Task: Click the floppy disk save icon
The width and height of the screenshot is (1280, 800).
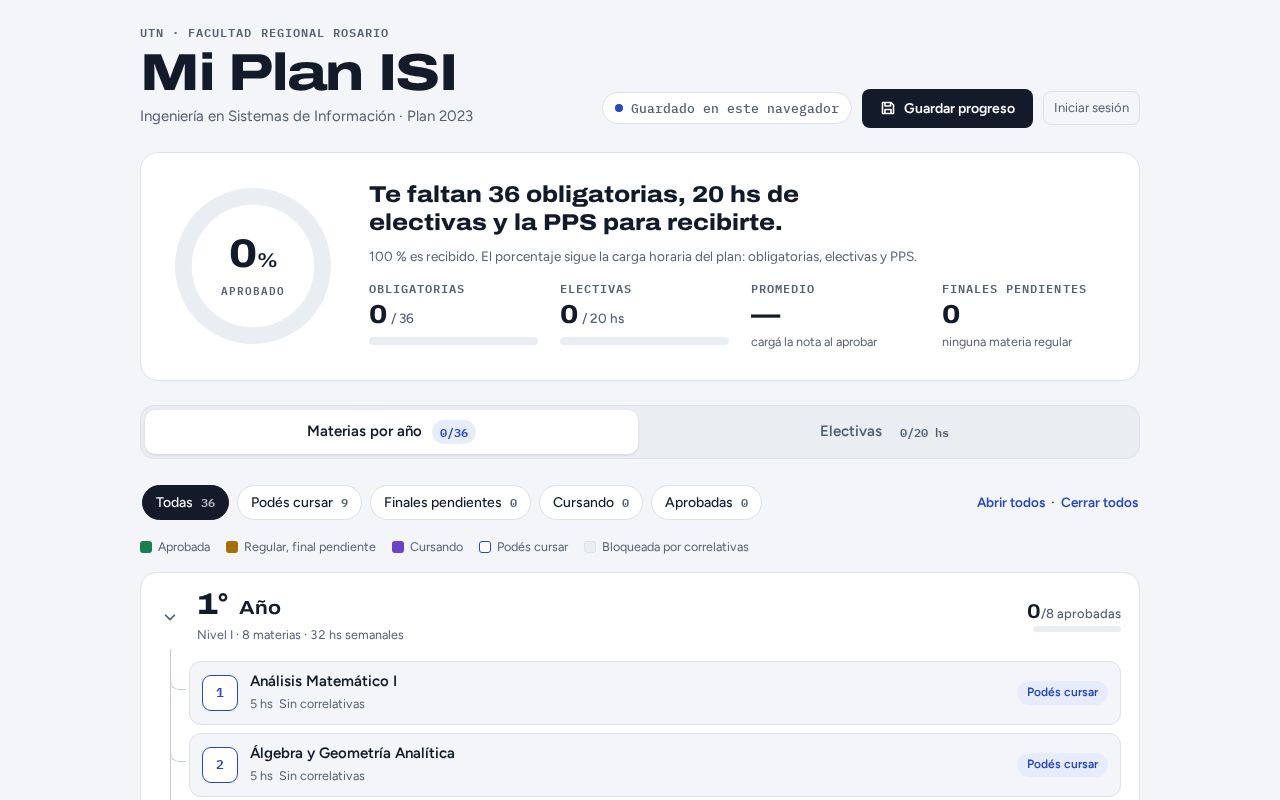Action: tap(888, 108)
